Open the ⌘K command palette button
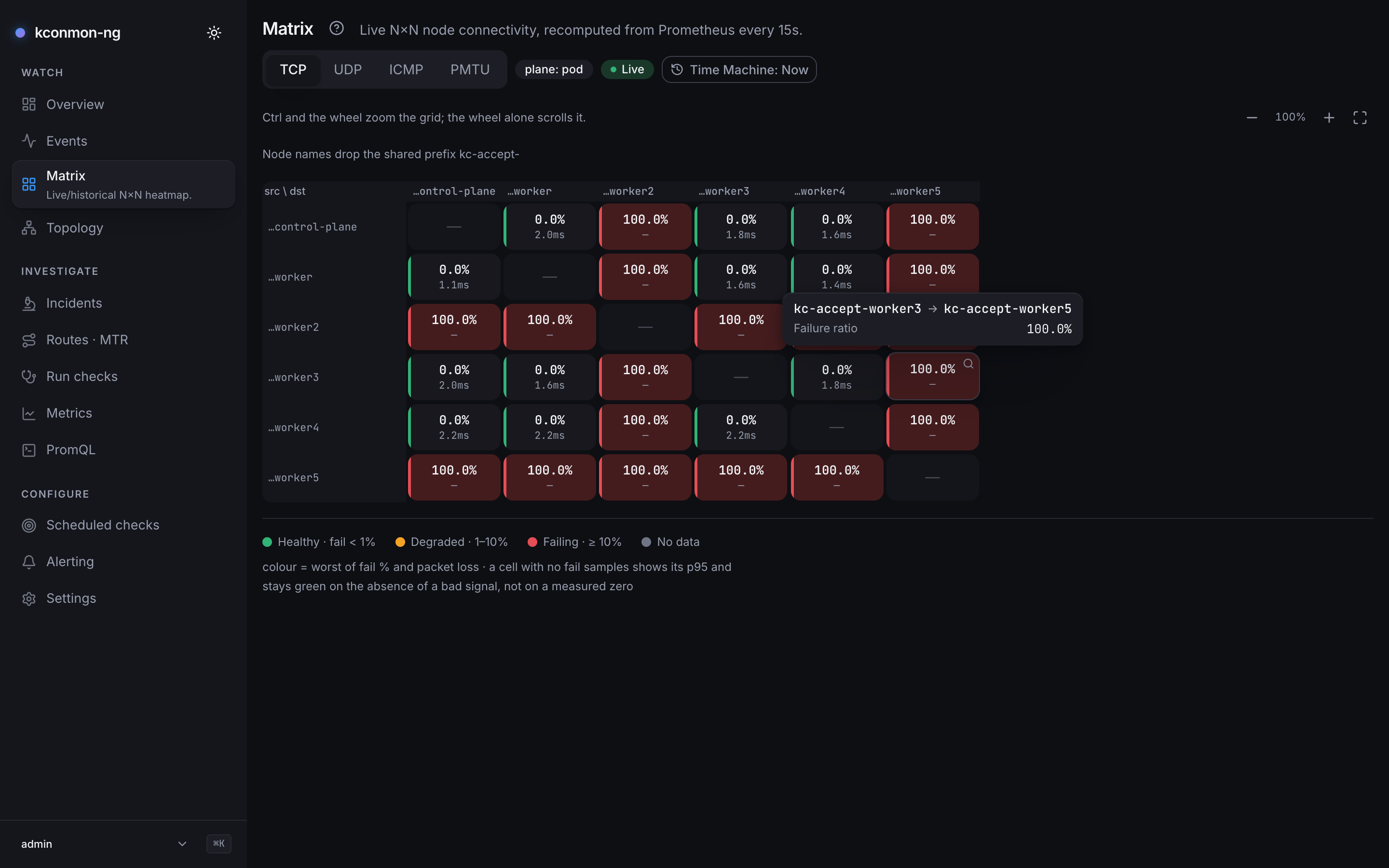The height and width of the screenshot is (868, 1389). 218,843
